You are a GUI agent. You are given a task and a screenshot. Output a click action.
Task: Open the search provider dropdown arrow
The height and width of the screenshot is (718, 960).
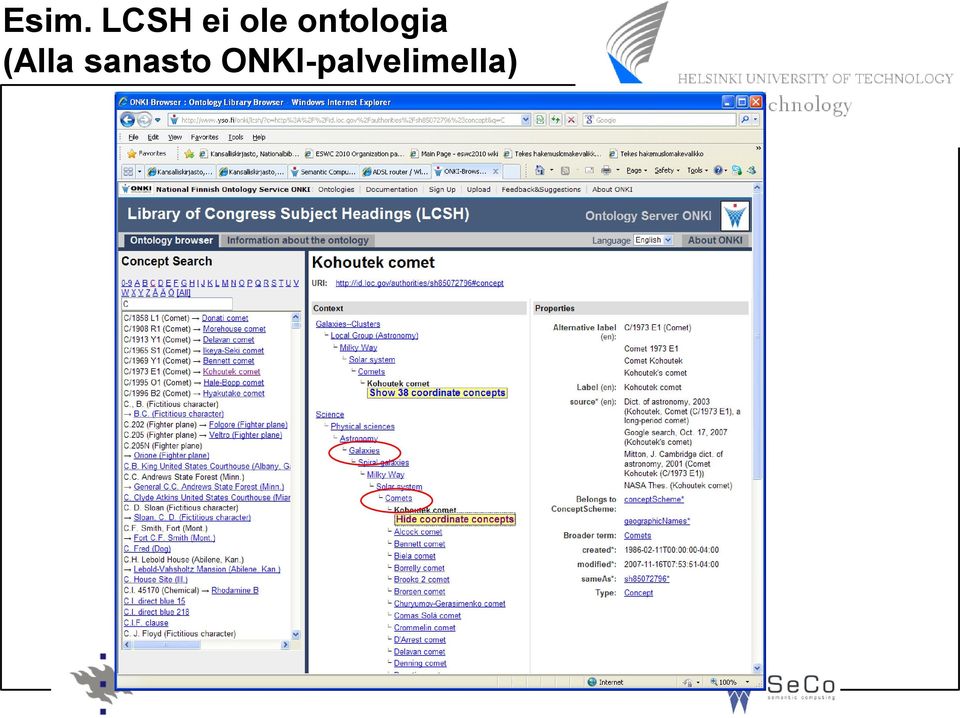tap(756, 120)
